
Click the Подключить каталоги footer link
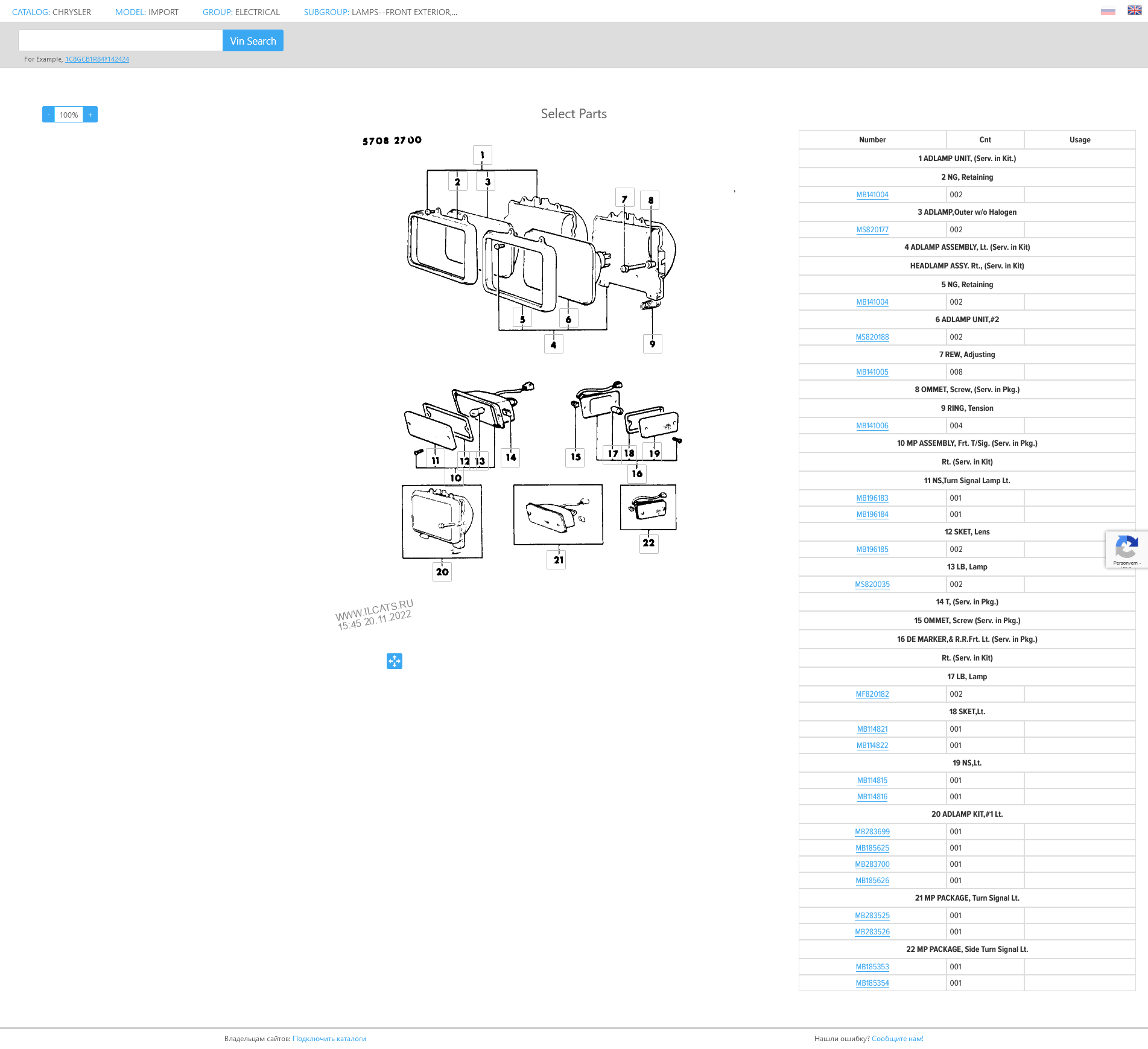click(329, 1039)
